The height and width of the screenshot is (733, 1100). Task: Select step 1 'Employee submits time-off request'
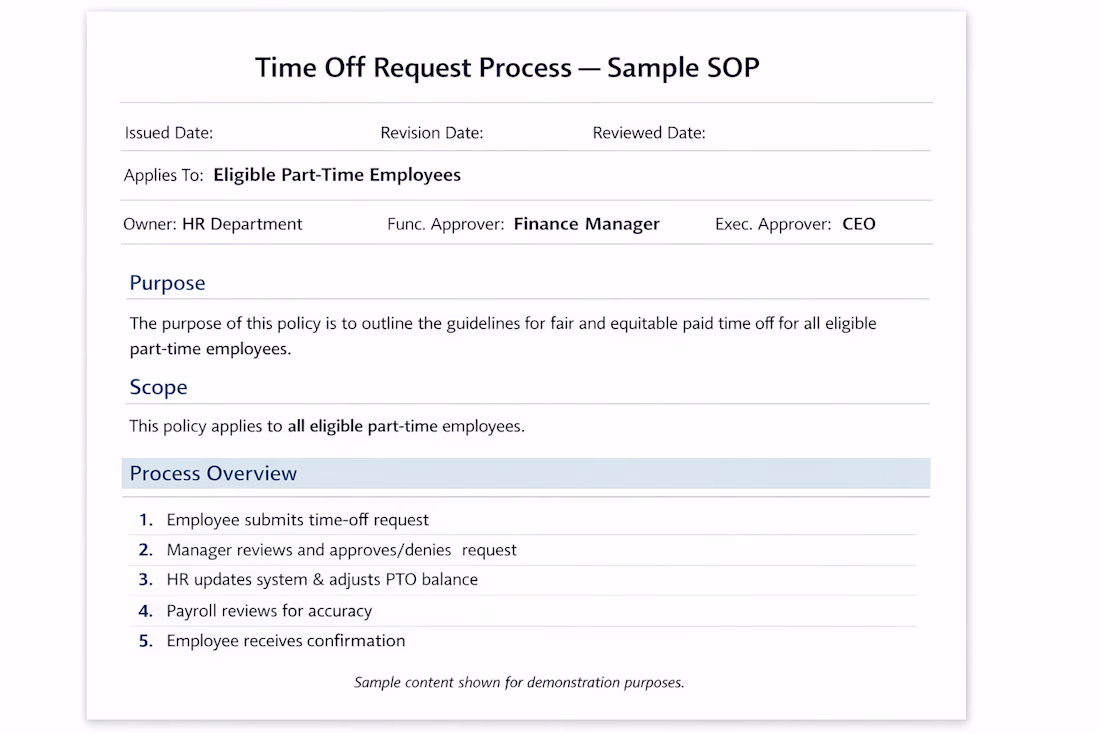point(297,520)
